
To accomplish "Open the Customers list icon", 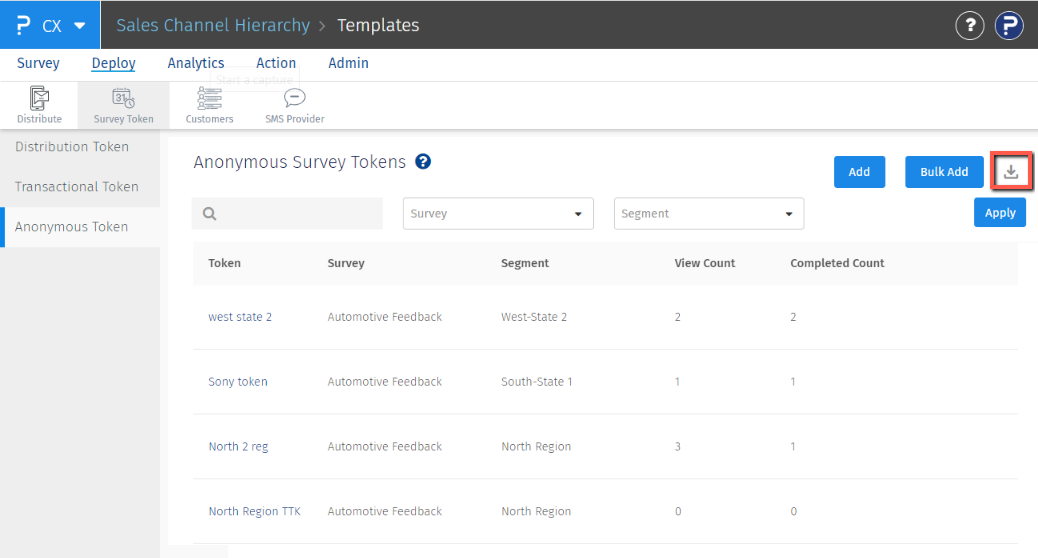I will pos(209,98).
